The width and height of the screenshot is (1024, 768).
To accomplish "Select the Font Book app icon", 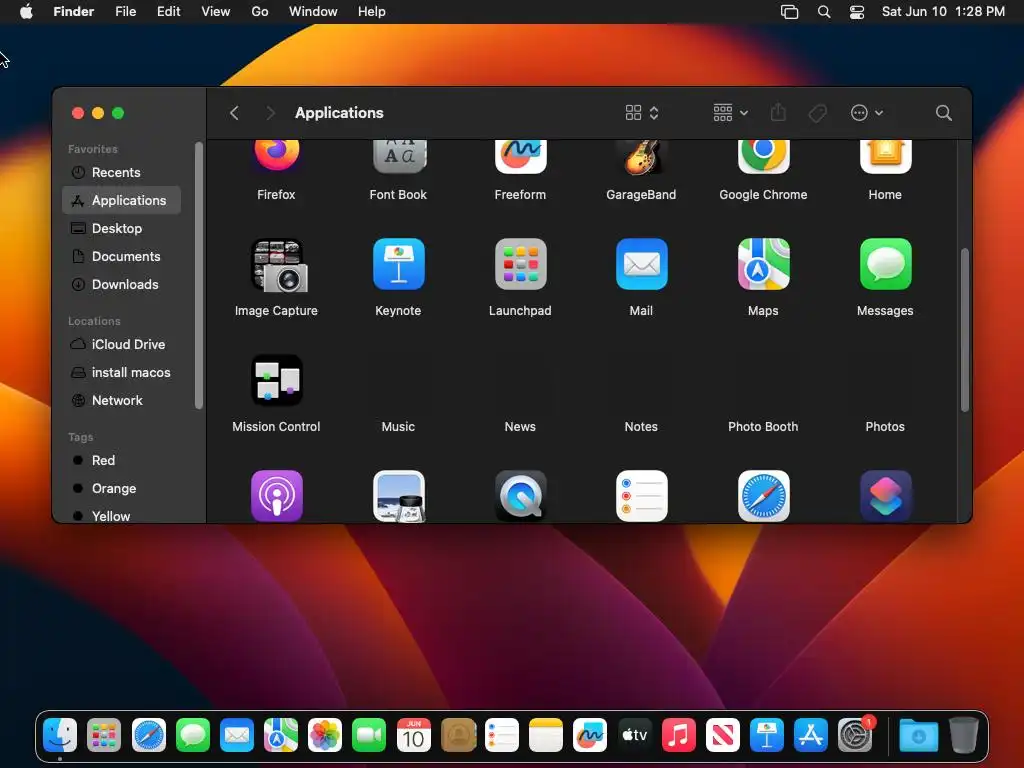I will tap(399, 157).
